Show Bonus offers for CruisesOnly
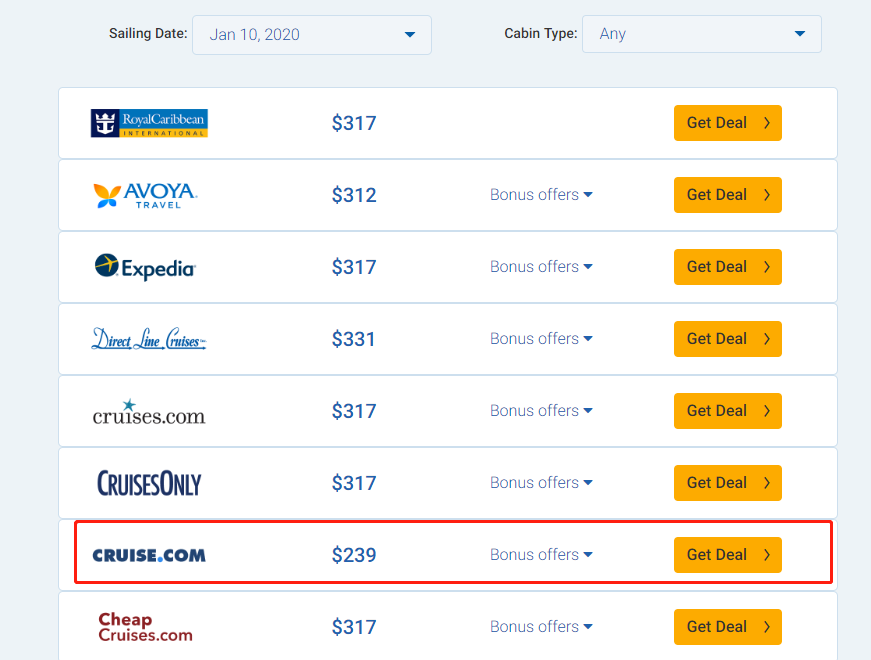This screenshot has height=660, width=871. click(x=541, y=483)
